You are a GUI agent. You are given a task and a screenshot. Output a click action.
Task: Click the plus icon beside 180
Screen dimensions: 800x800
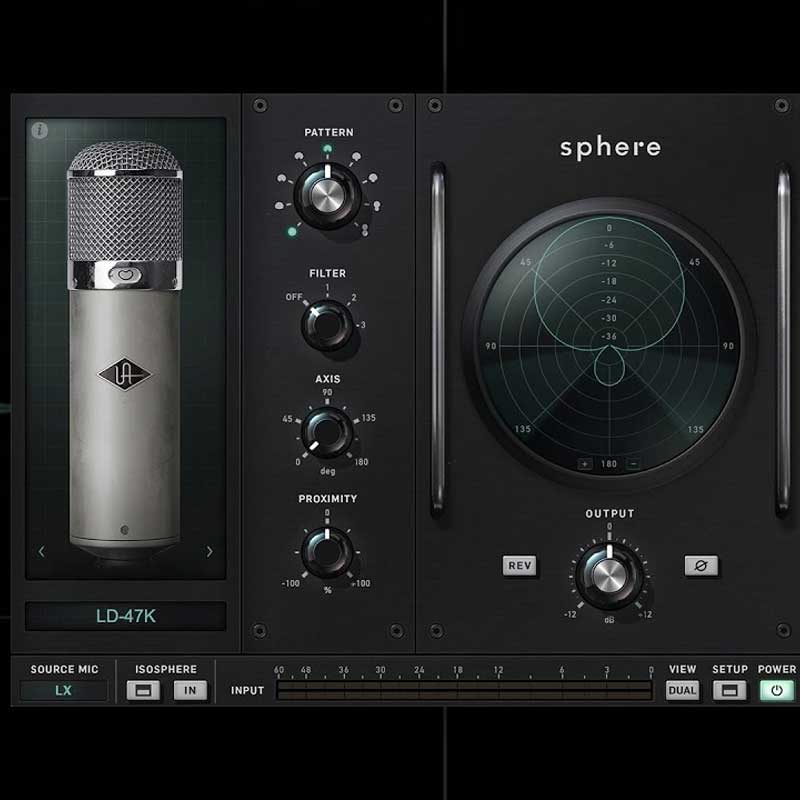tap(585, 464)
